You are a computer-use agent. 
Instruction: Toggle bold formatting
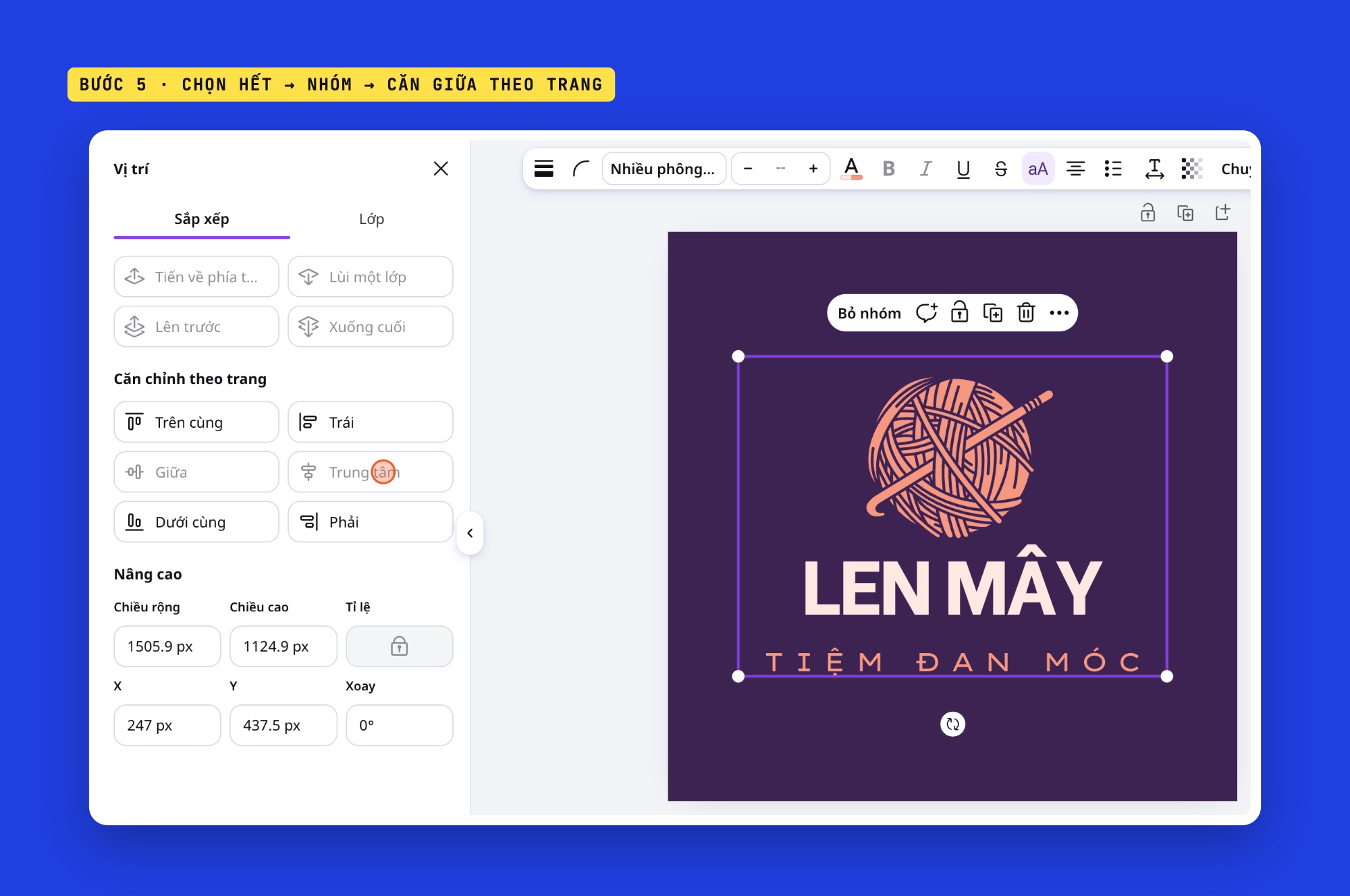click(x=889, y=169)
